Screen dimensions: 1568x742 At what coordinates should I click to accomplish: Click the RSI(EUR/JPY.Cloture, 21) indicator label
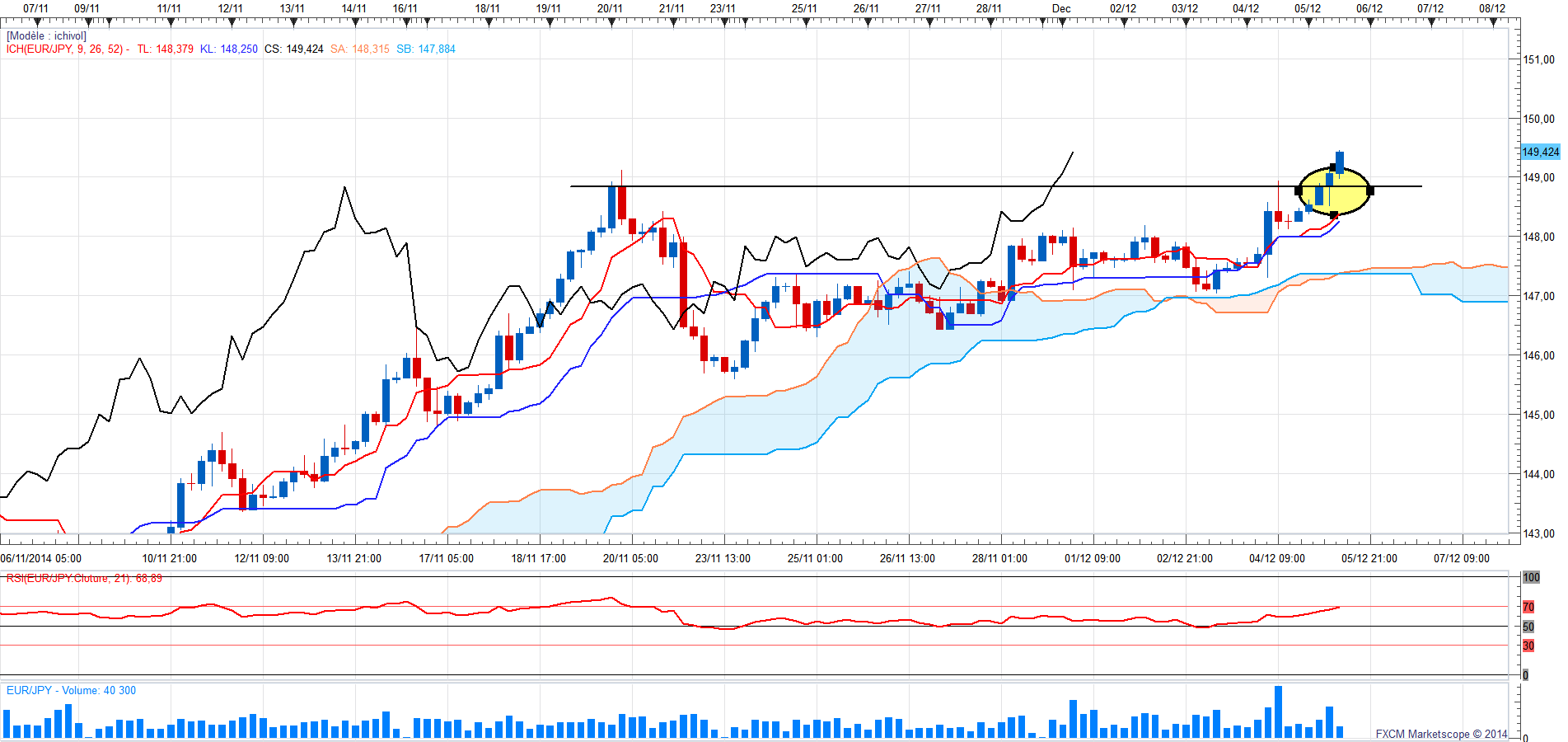click(69, 579)
